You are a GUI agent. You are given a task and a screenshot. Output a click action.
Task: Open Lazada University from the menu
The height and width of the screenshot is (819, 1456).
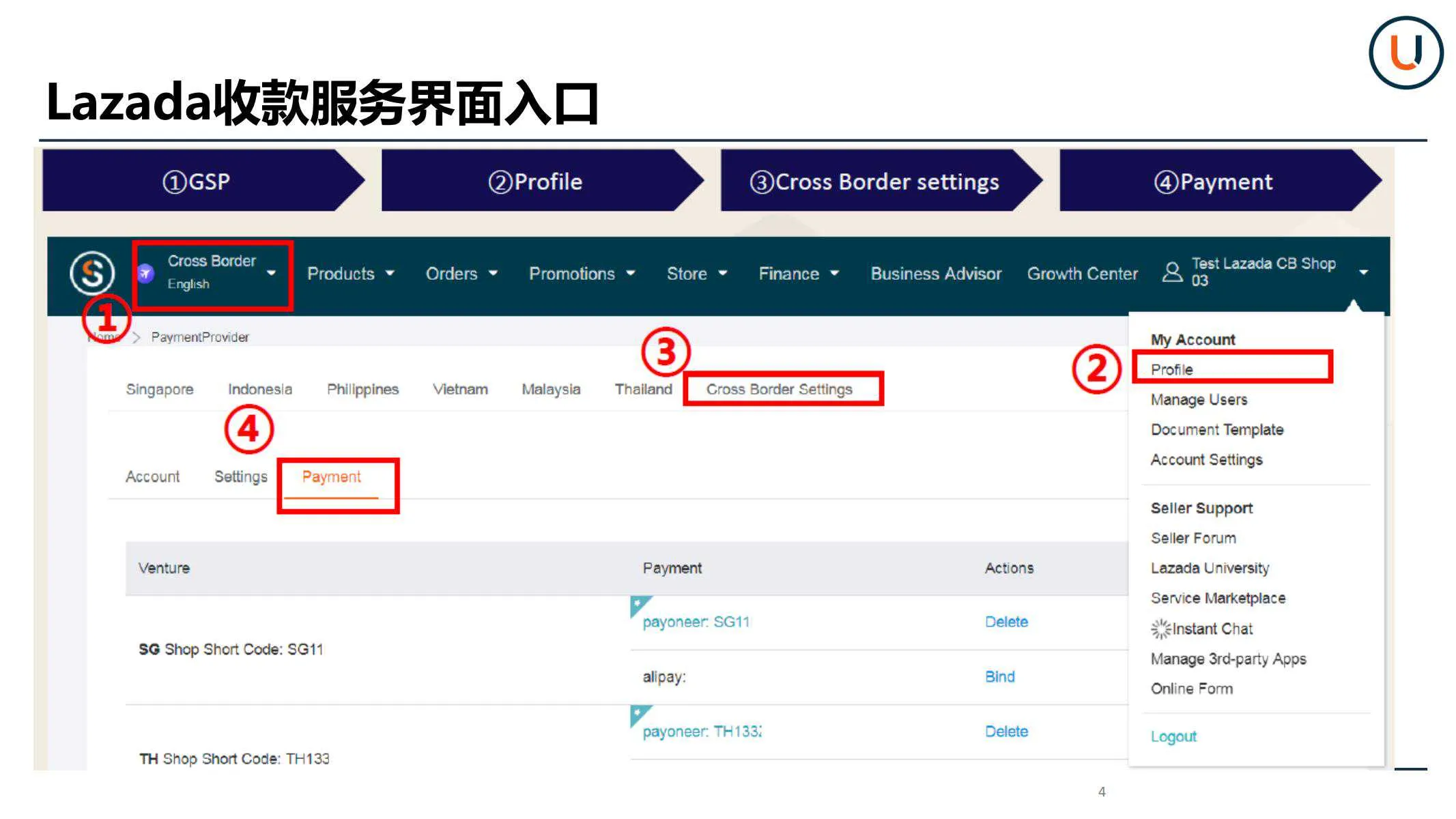pos(1209,568)
